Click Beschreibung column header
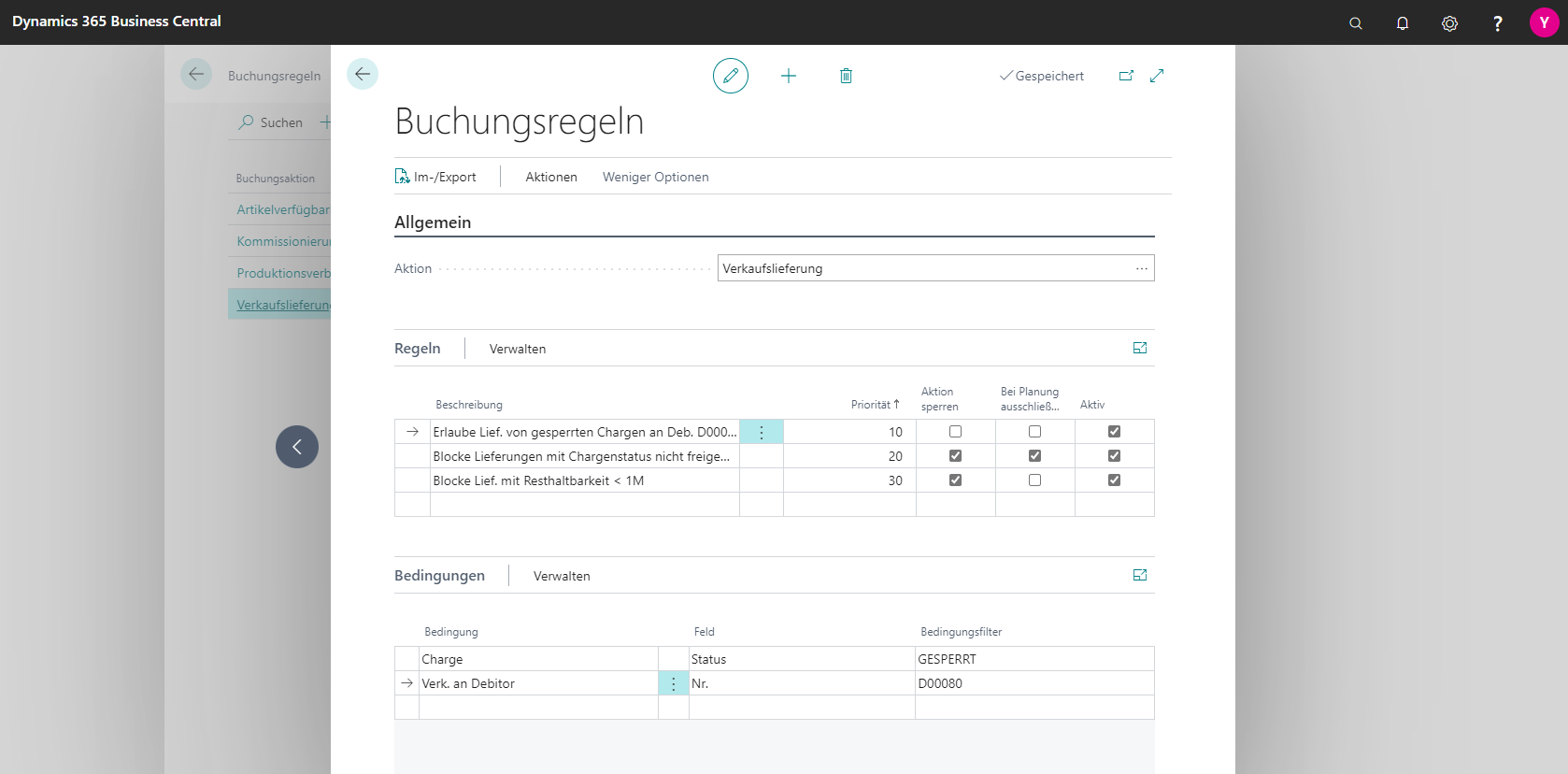 (469, 405)
